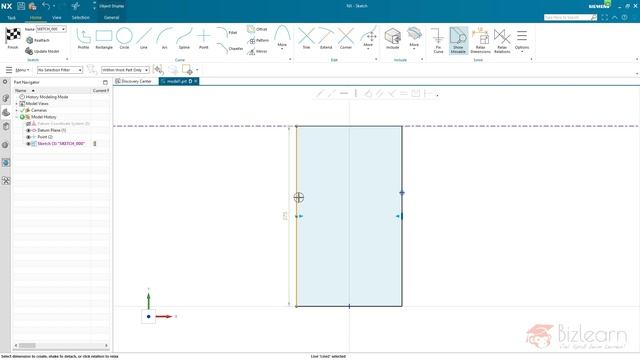Select the Rectangle tool

click(104, 39)
